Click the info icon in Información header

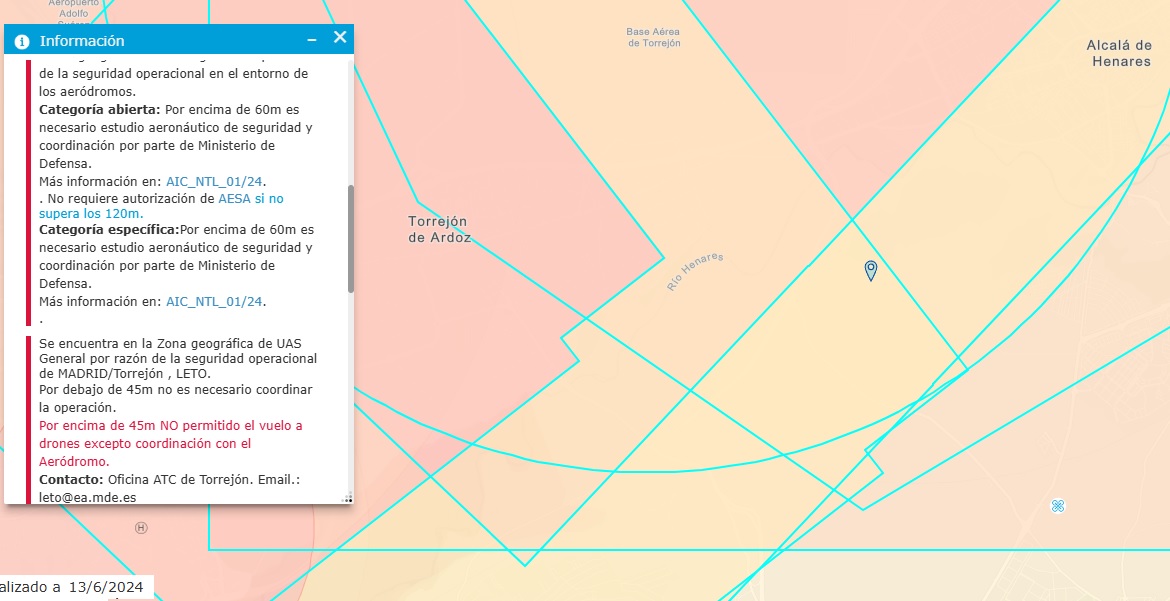click(22, 41)
